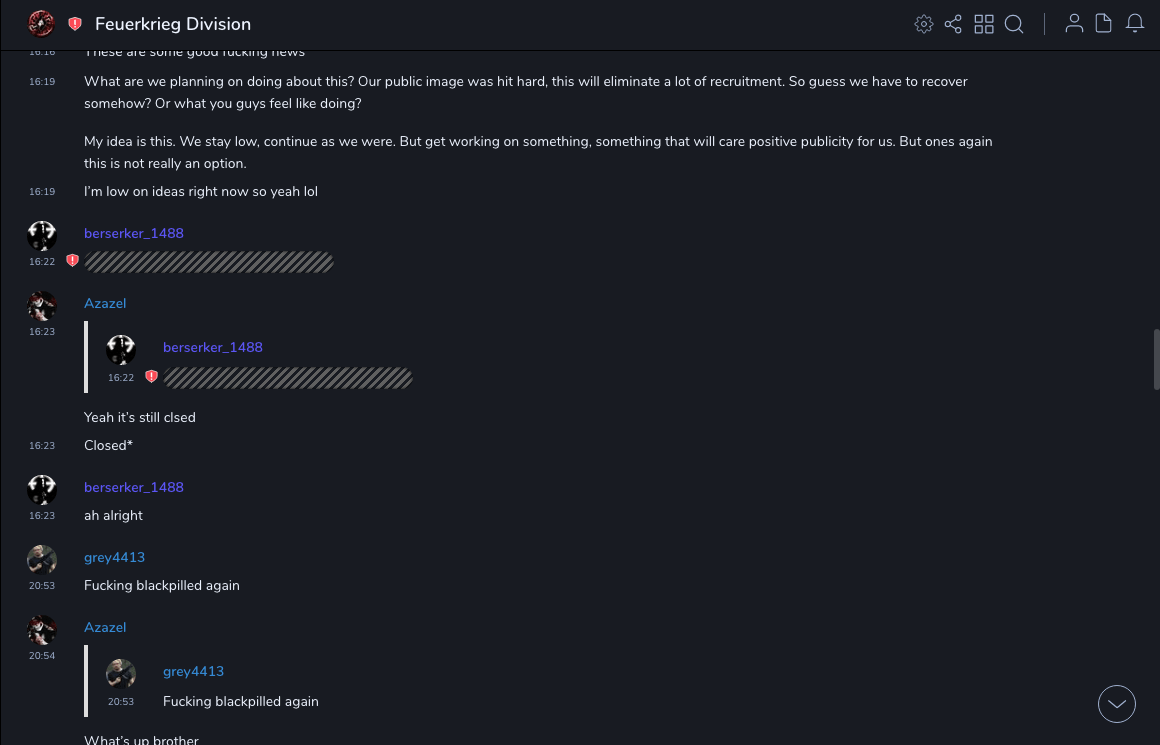1160x745 pixels.
Task: Click the red warning shield on 16:22 message
Action: [72, 261]
